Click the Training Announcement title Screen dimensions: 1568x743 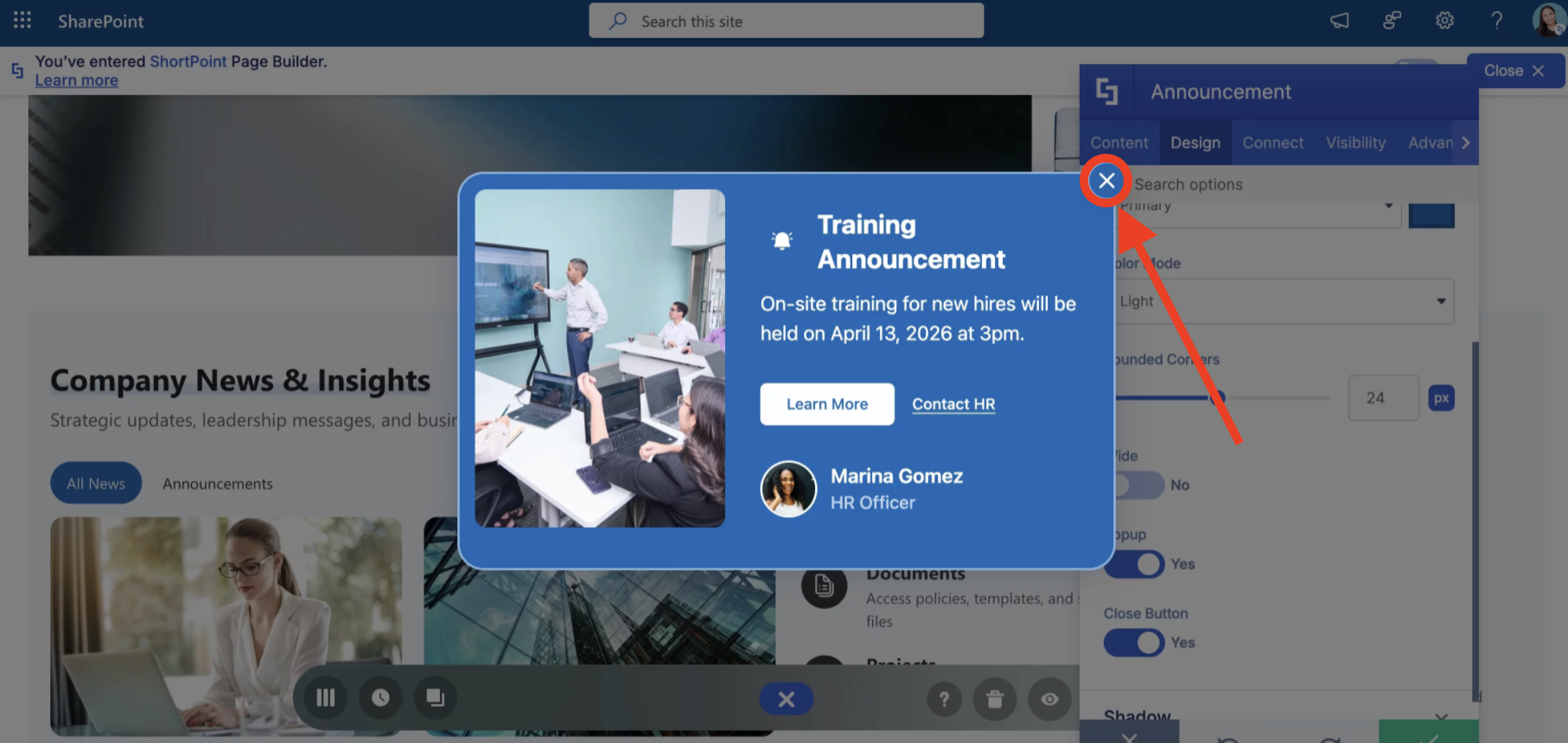click(x=911, y=242)
